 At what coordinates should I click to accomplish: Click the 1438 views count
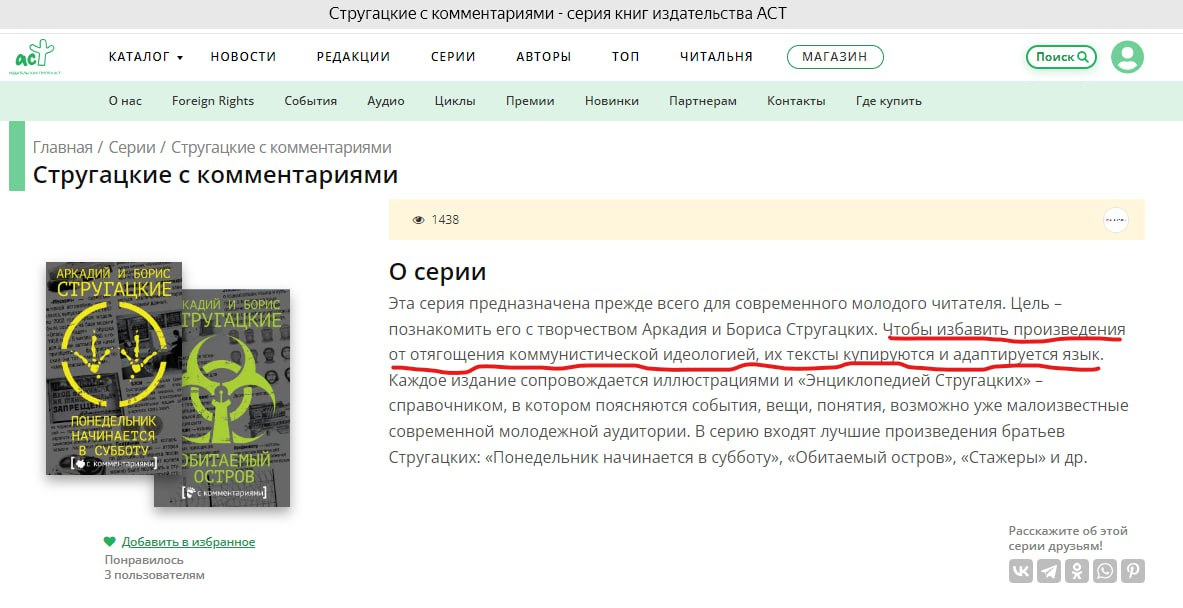click(x=445, y=220)
